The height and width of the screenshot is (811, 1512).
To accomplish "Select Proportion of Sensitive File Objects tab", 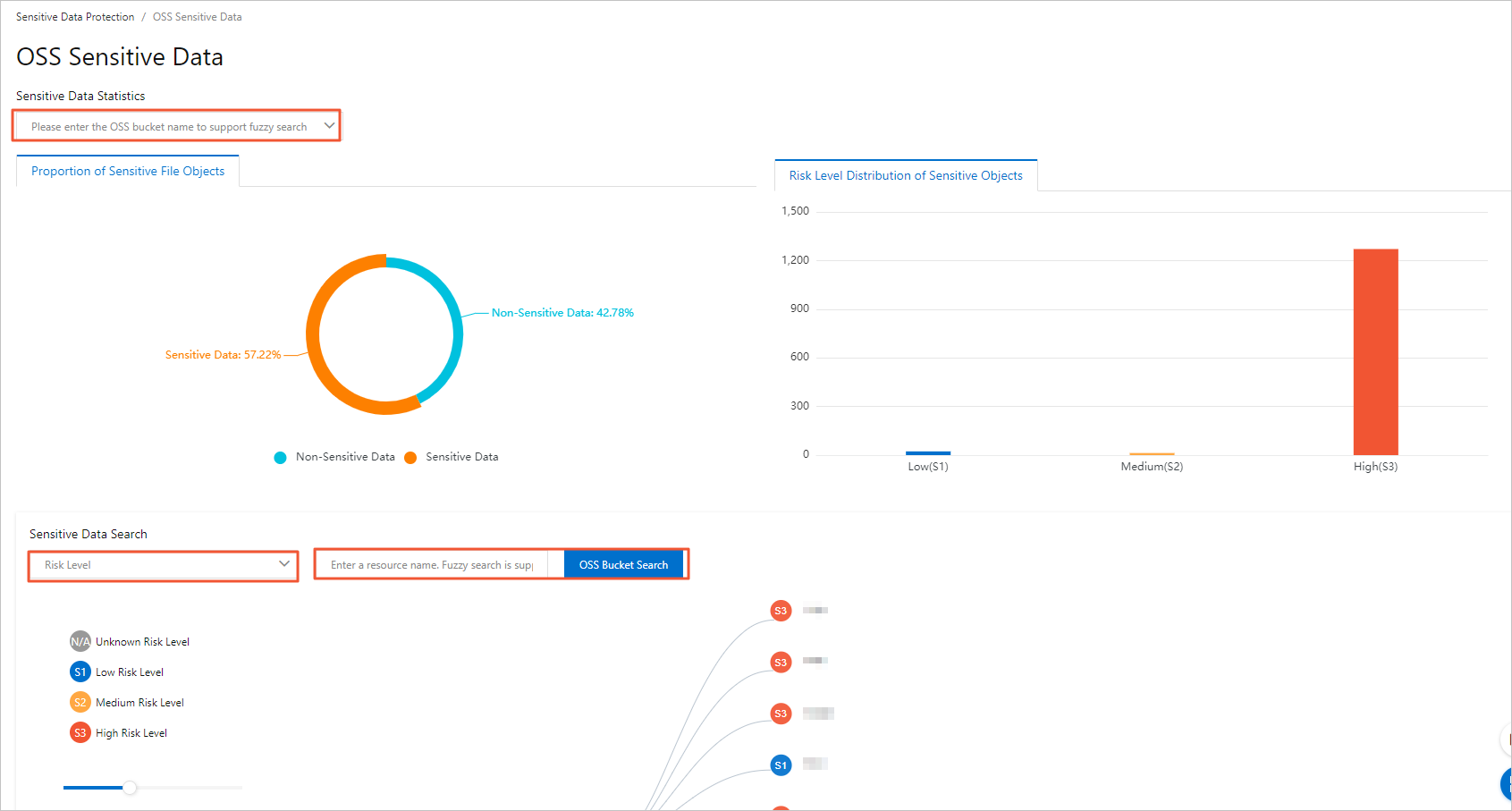I will point(128,171).
